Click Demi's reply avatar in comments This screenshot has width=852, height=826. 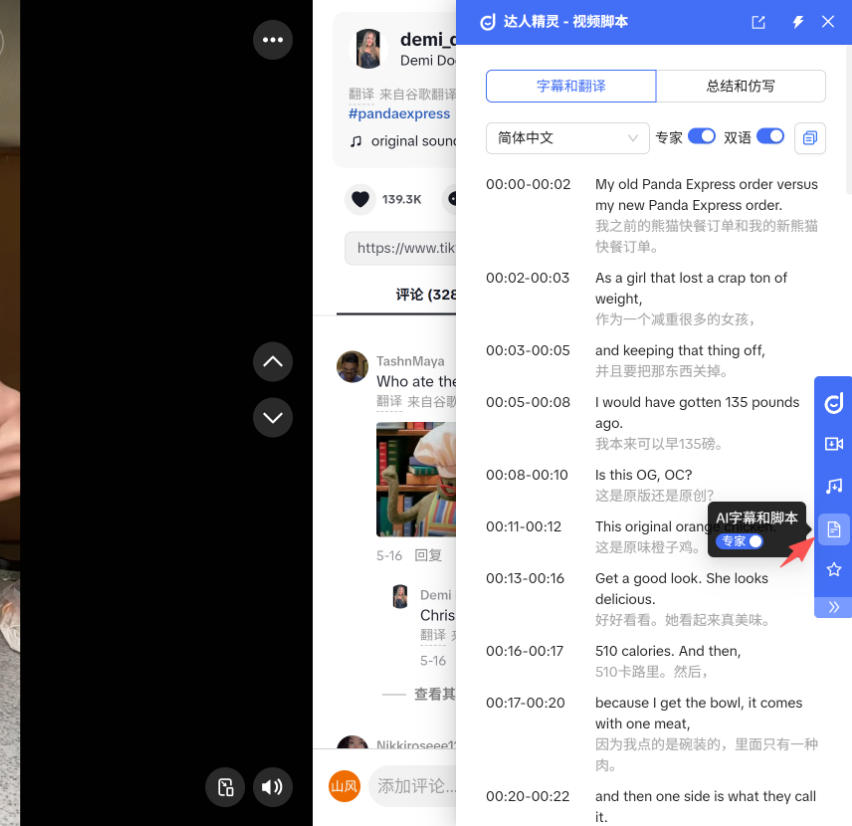(400, 597)
